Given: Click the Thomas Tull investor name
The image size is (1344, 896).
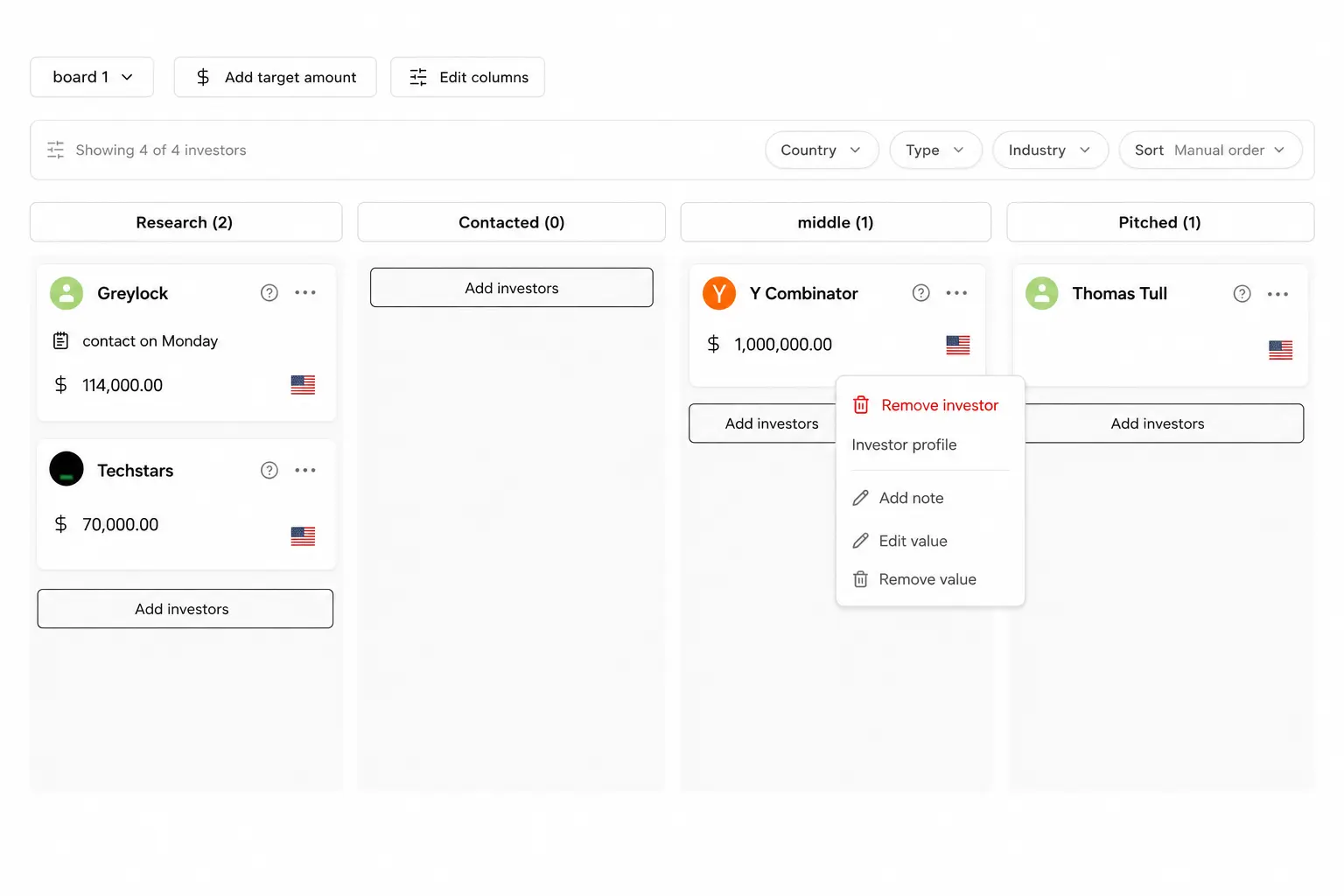Looking at the screenshot, I should pos(1120,293).
